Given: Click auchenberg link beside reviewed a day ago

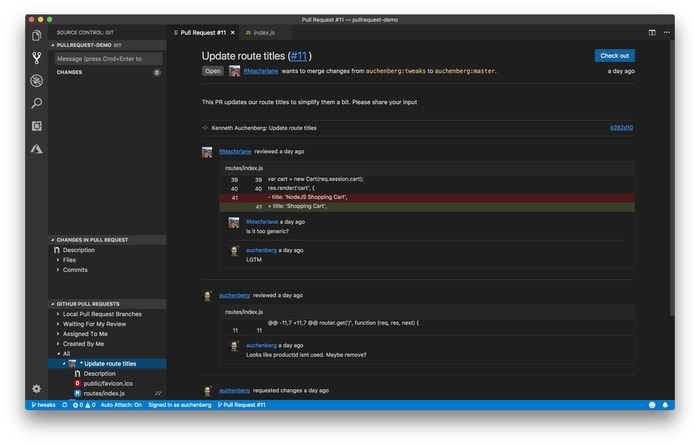Looking at the screenshot, I should [234, 296].
